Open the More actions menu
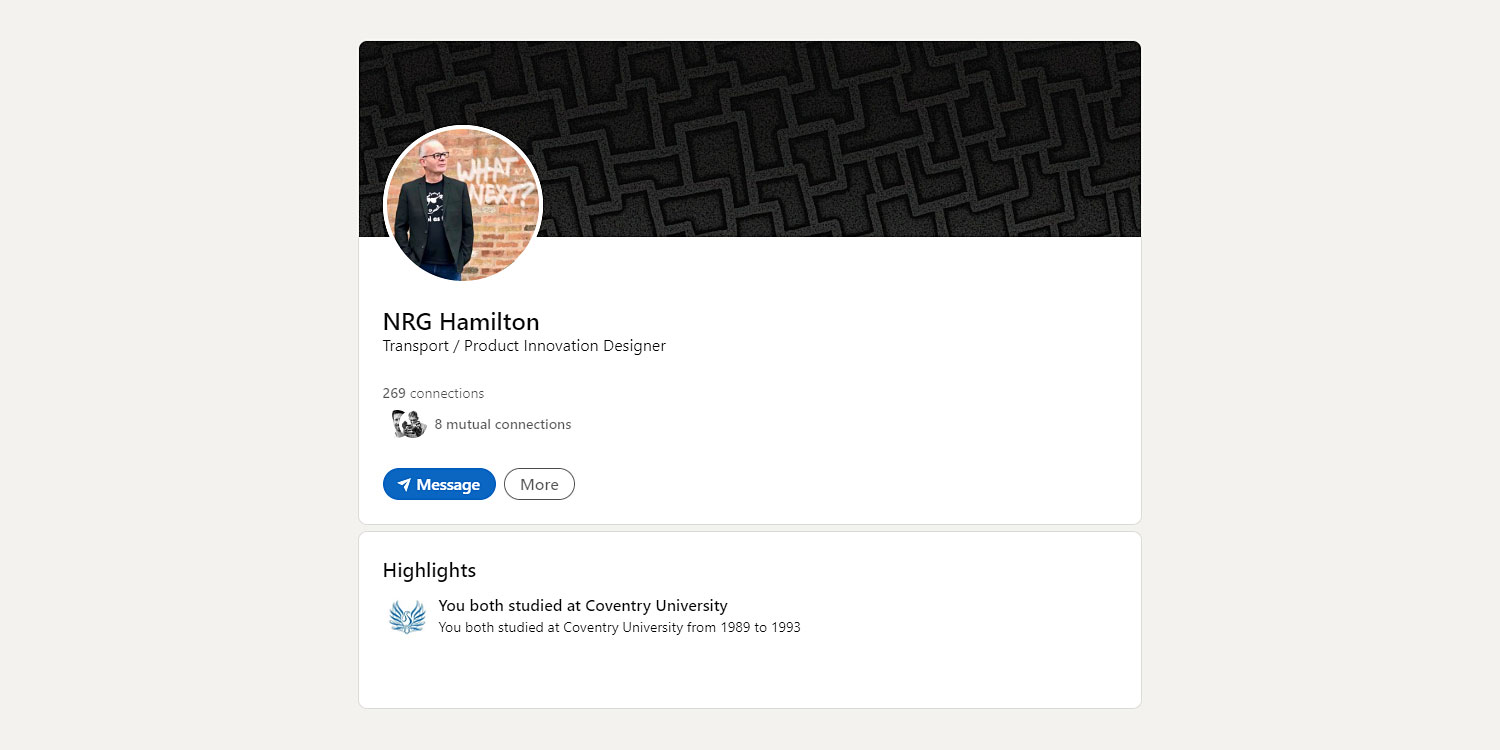 pyautogui.click(x=539, y=485)
